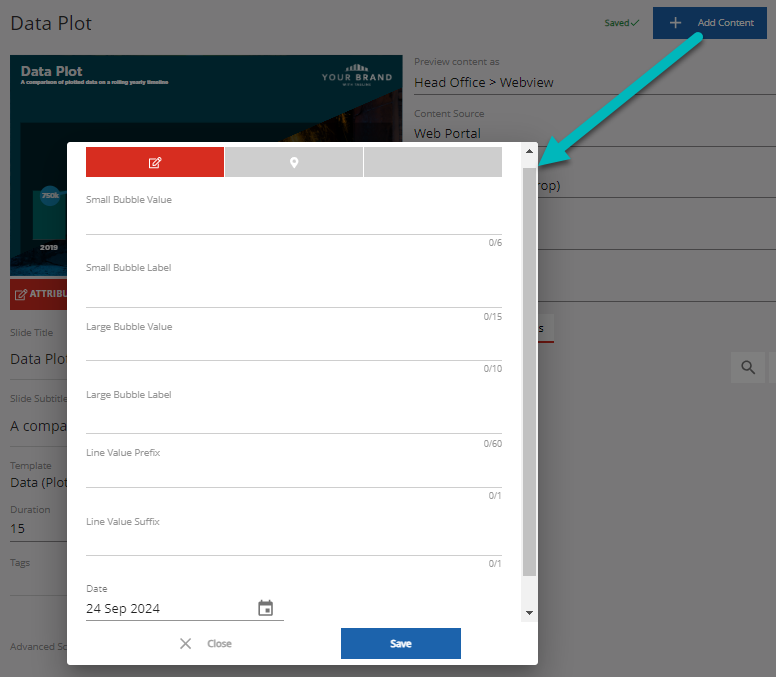Click the Slide Subtitle field
This screenshot has width=776, height=677.
click(x=39, y=426)
